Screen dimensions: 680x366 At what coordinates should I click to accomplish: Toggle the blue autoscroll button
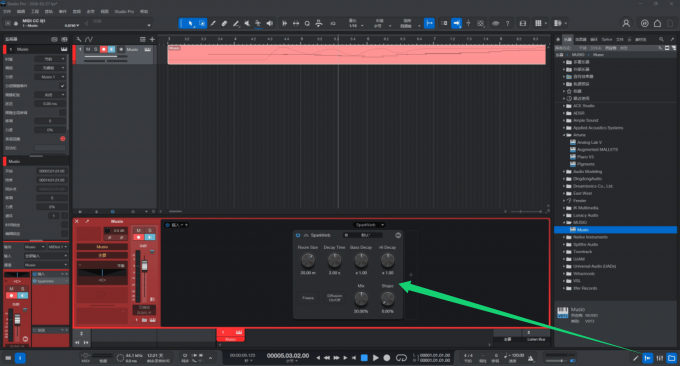pos(456,23)
